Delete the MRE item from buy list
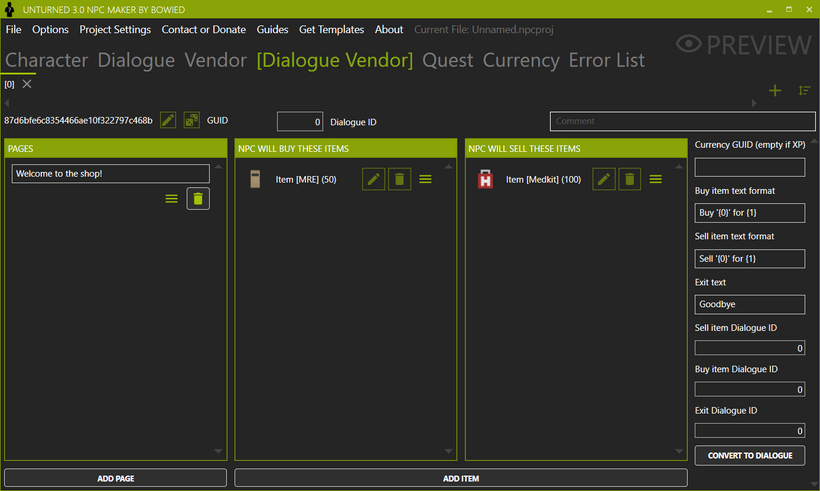Image resolution: width=820 pixels, height=491 pixels. [x=399, y=179]
